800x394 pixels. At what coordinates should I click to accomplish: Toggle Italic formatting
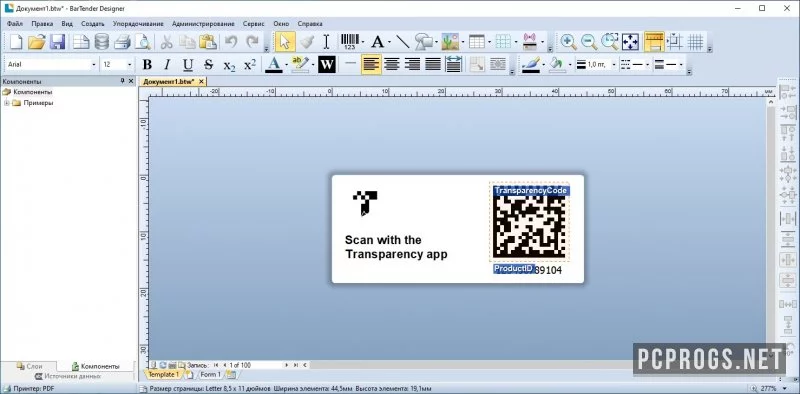coord(167,65)
